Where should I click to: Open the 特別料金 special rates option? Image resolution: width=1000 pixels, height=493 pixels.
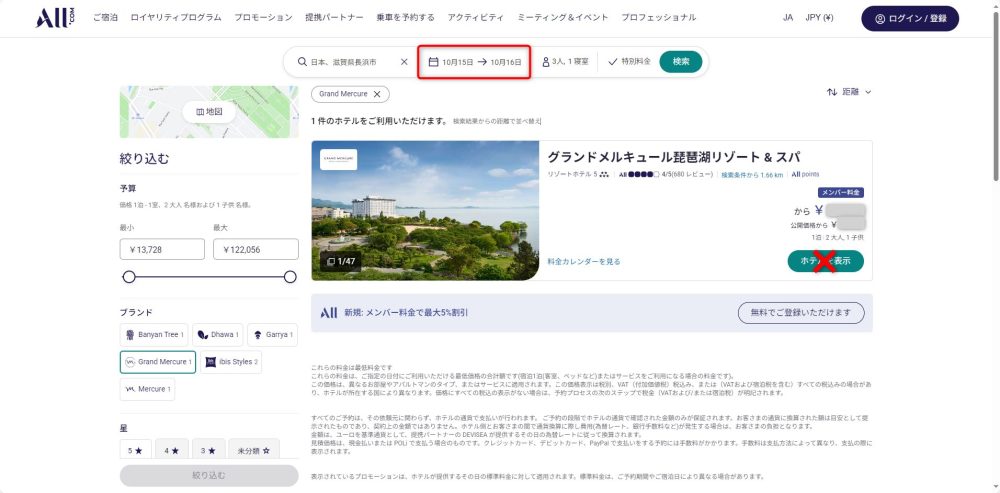point(629,62)
